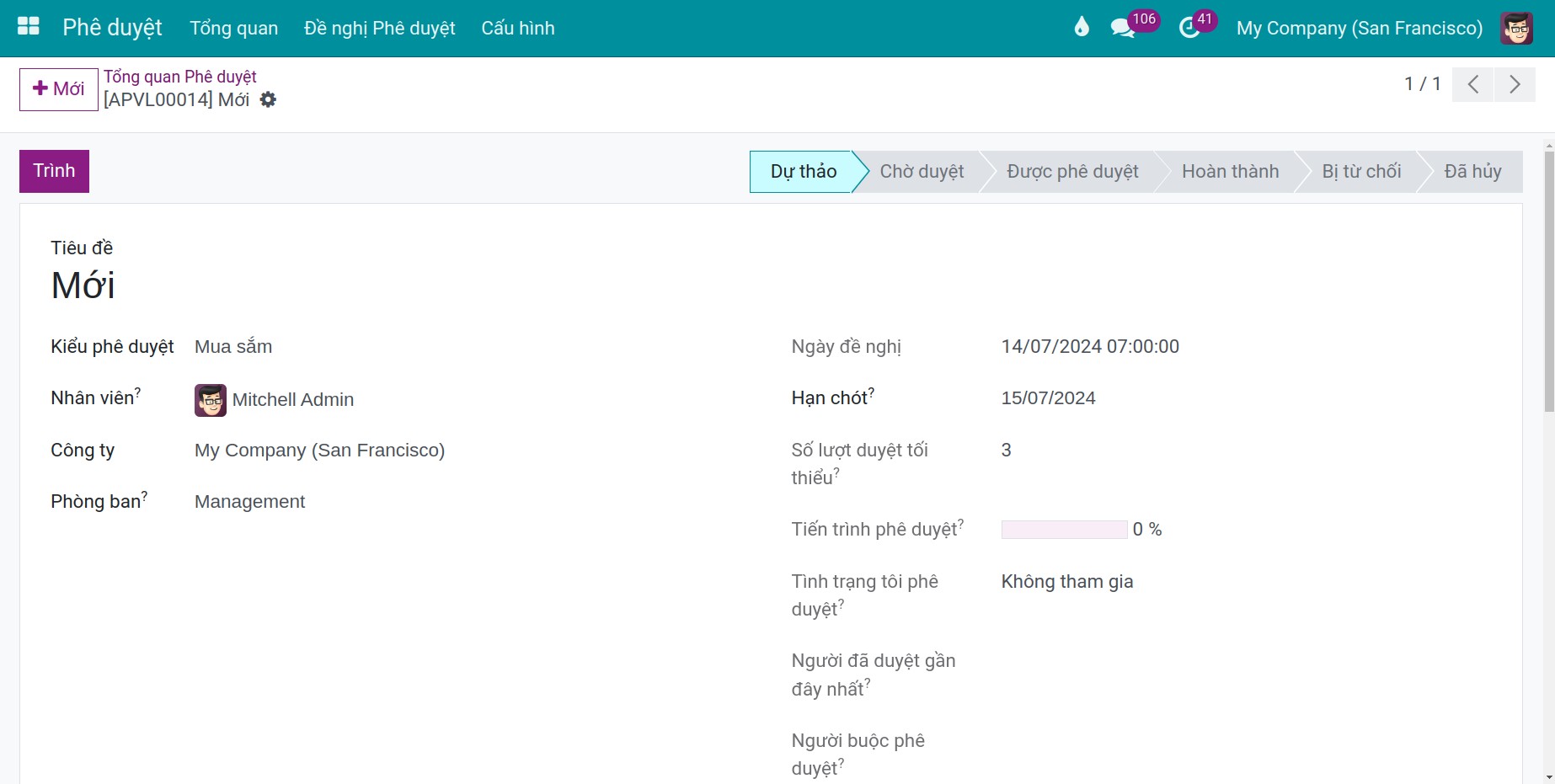
Task: Click the water drop debug icon
Action: point(1082,28)
